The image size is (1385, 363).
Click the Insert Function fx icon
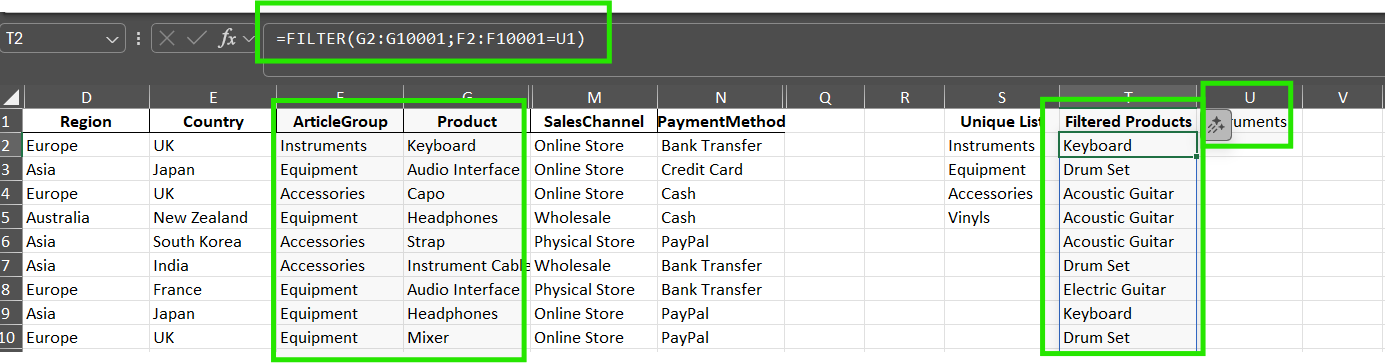pyautogui.click(x=227, y=39)
